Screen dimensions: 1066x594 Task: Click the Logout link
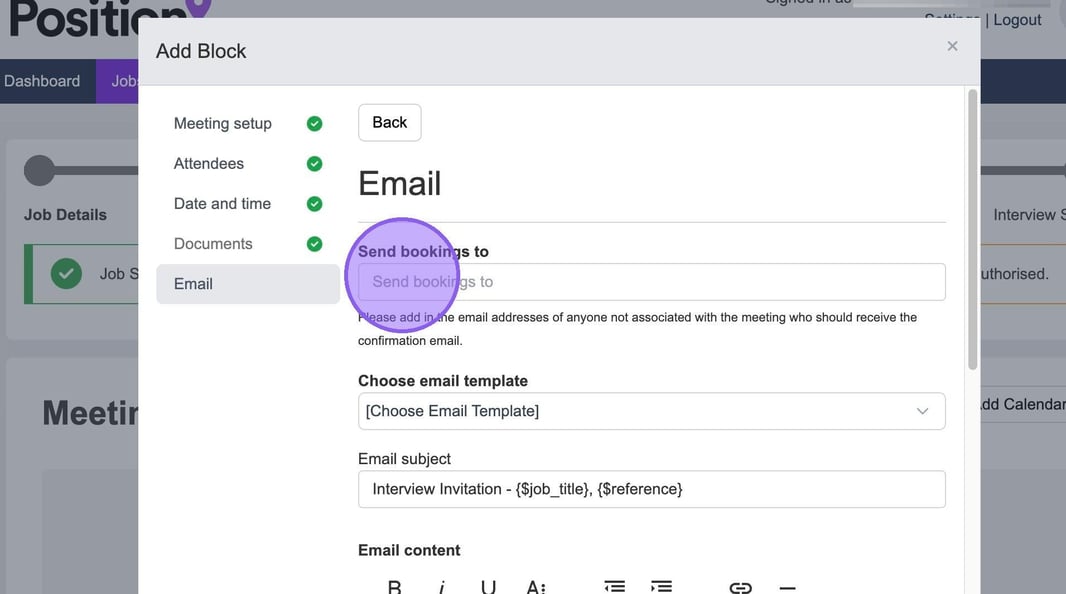[x=1017, y=20]
